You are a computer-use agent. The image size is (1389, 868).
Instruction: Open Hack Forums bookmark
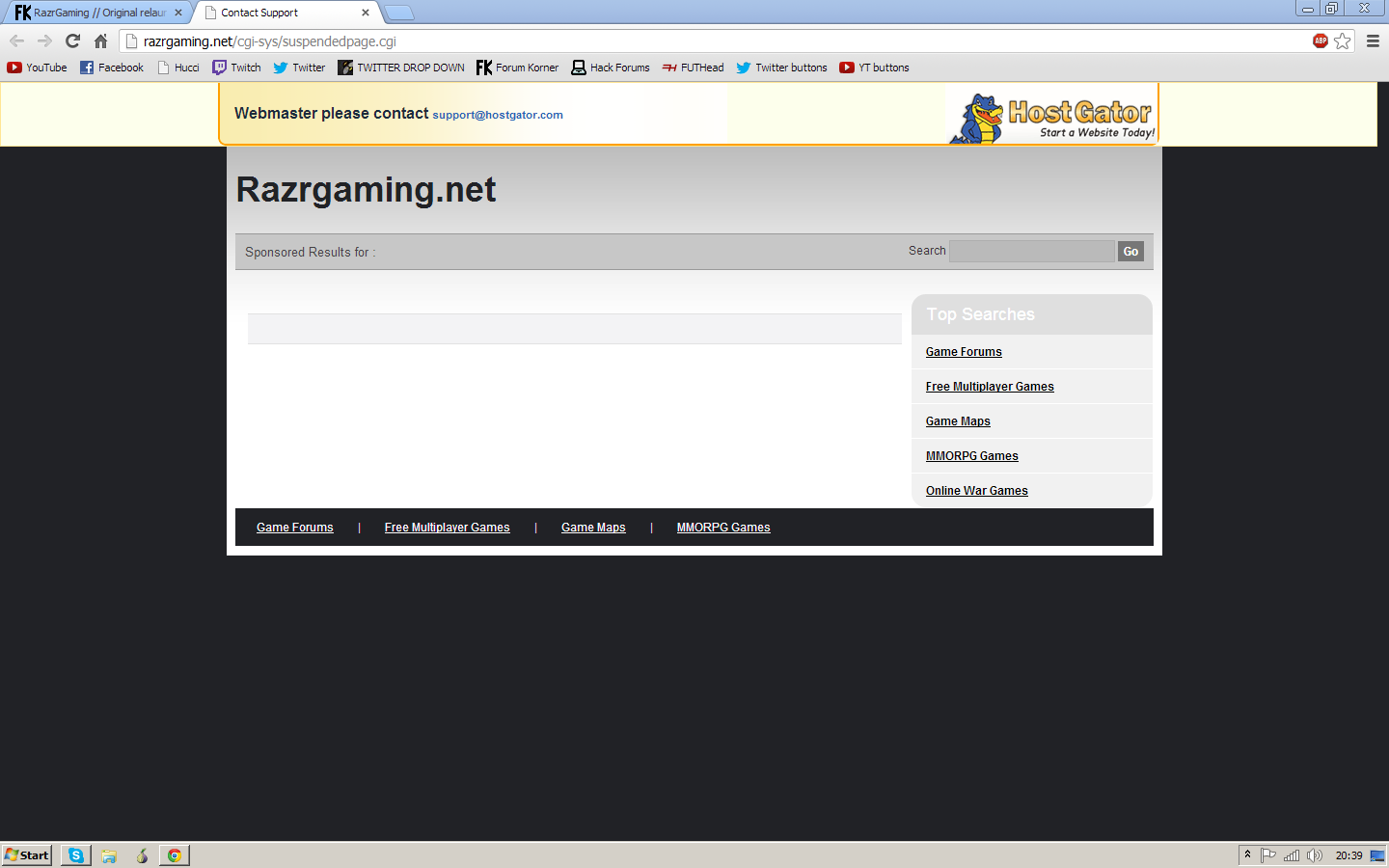coord(611,68)
